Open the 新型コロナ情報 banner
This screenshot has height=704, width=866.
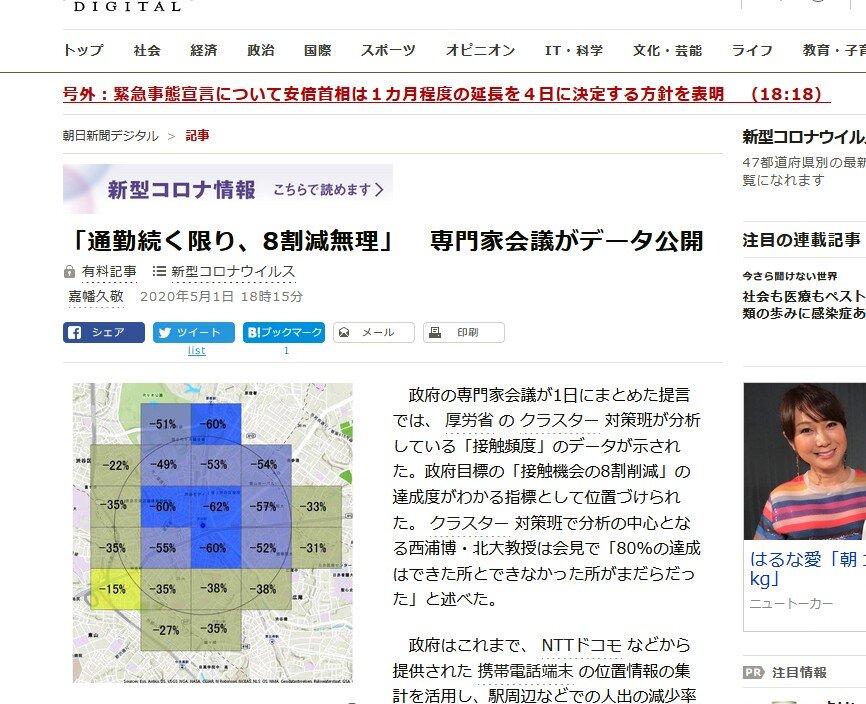pos(228,189)
